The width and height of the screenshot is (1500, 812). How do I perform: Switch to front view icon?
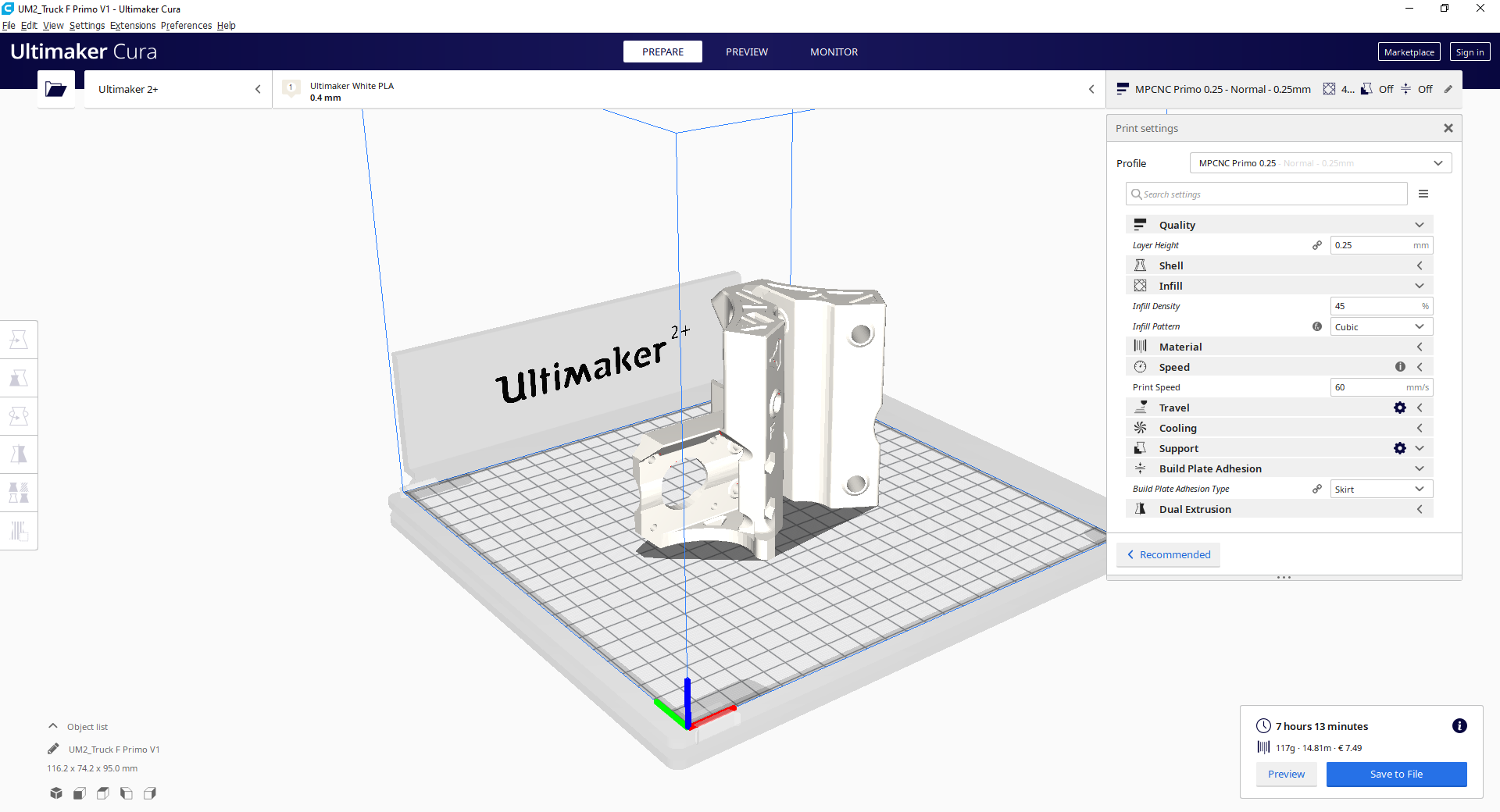80,793
